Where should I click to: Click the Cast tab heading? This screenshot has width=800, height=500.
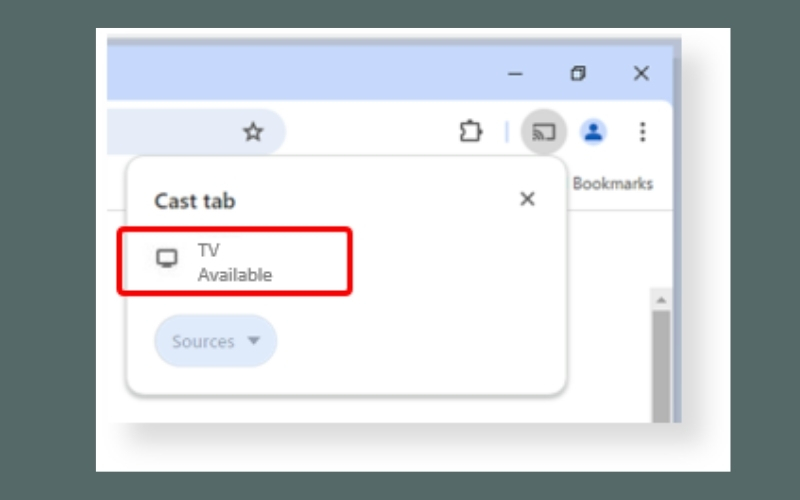pyautogui.click(x=195, y=201)
